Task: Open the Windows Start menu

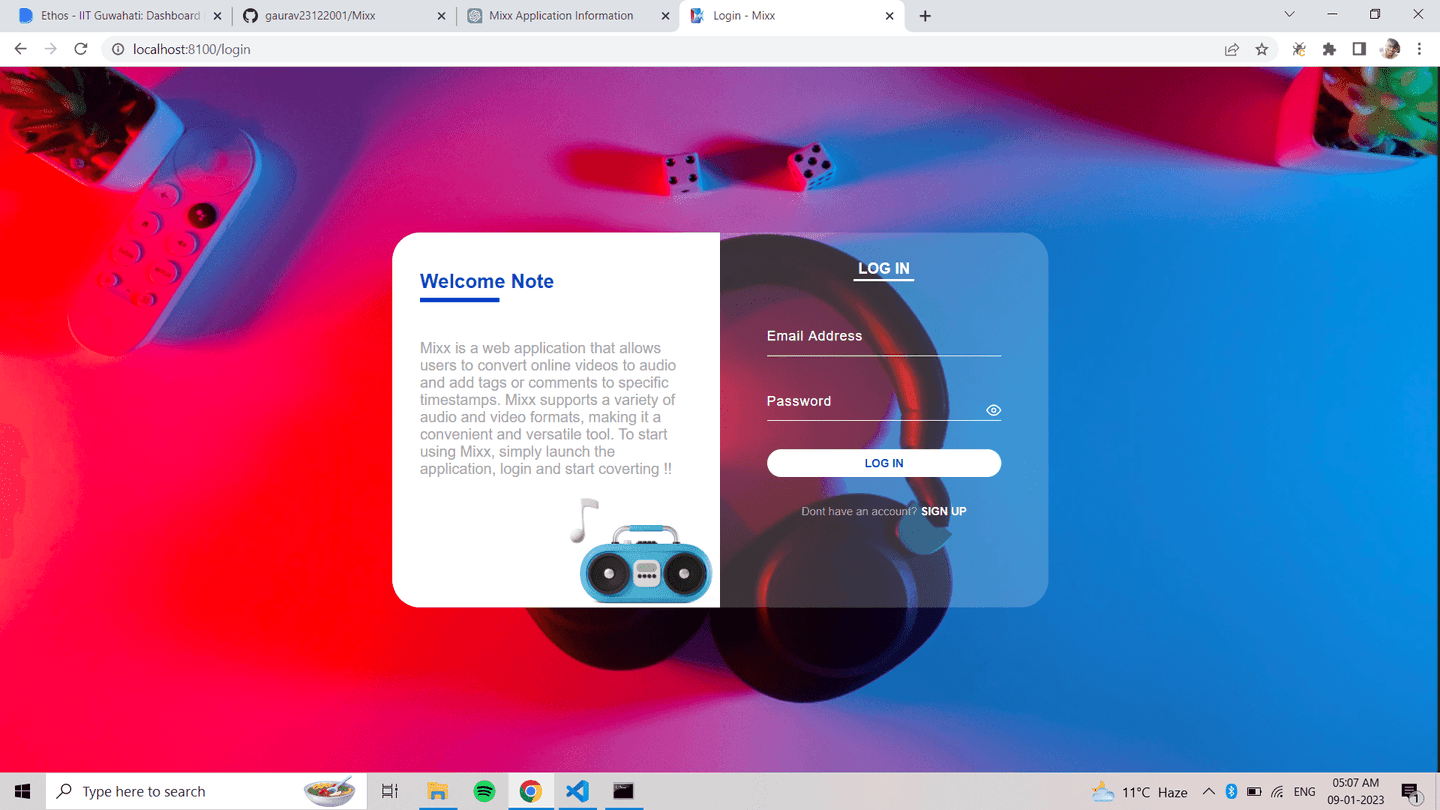Action: point(22,791)
